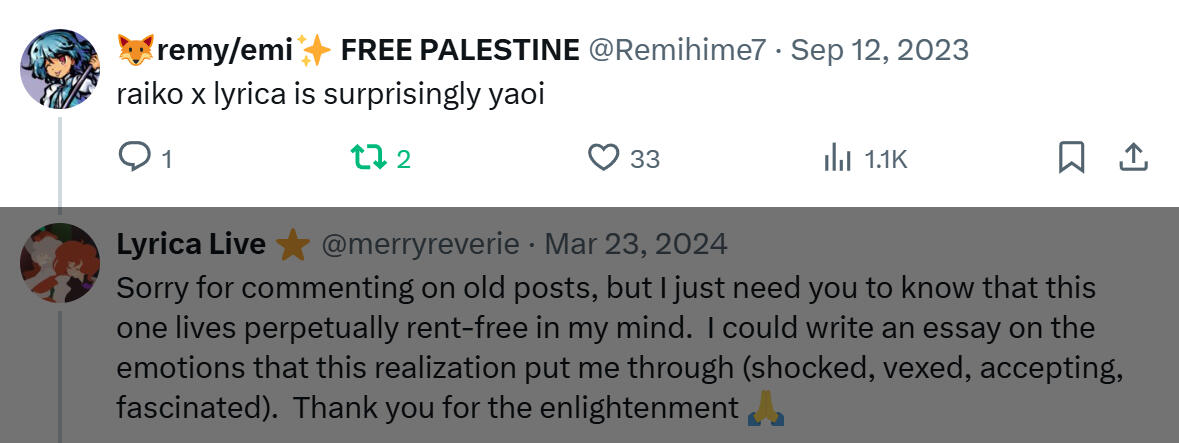1179x443 pixels.
Task: Bookmark remy/emi's tweet
Action: [1071, 158]
